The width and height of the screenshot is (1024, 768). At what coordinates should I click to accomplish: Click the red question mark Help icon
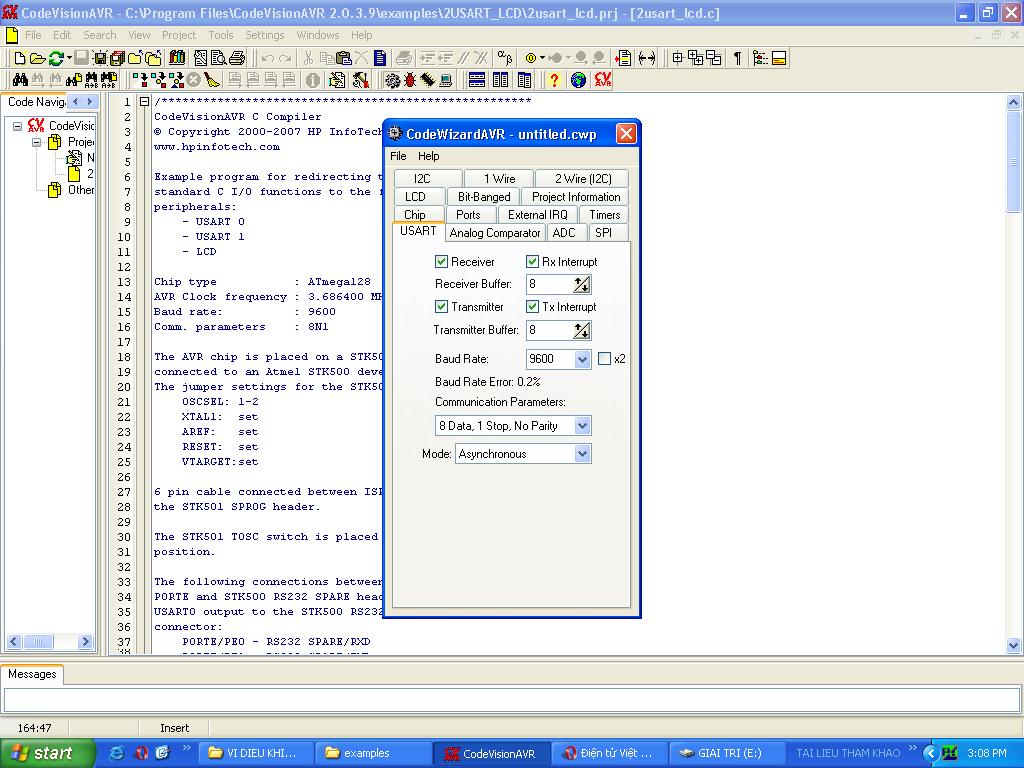[554, 80]
